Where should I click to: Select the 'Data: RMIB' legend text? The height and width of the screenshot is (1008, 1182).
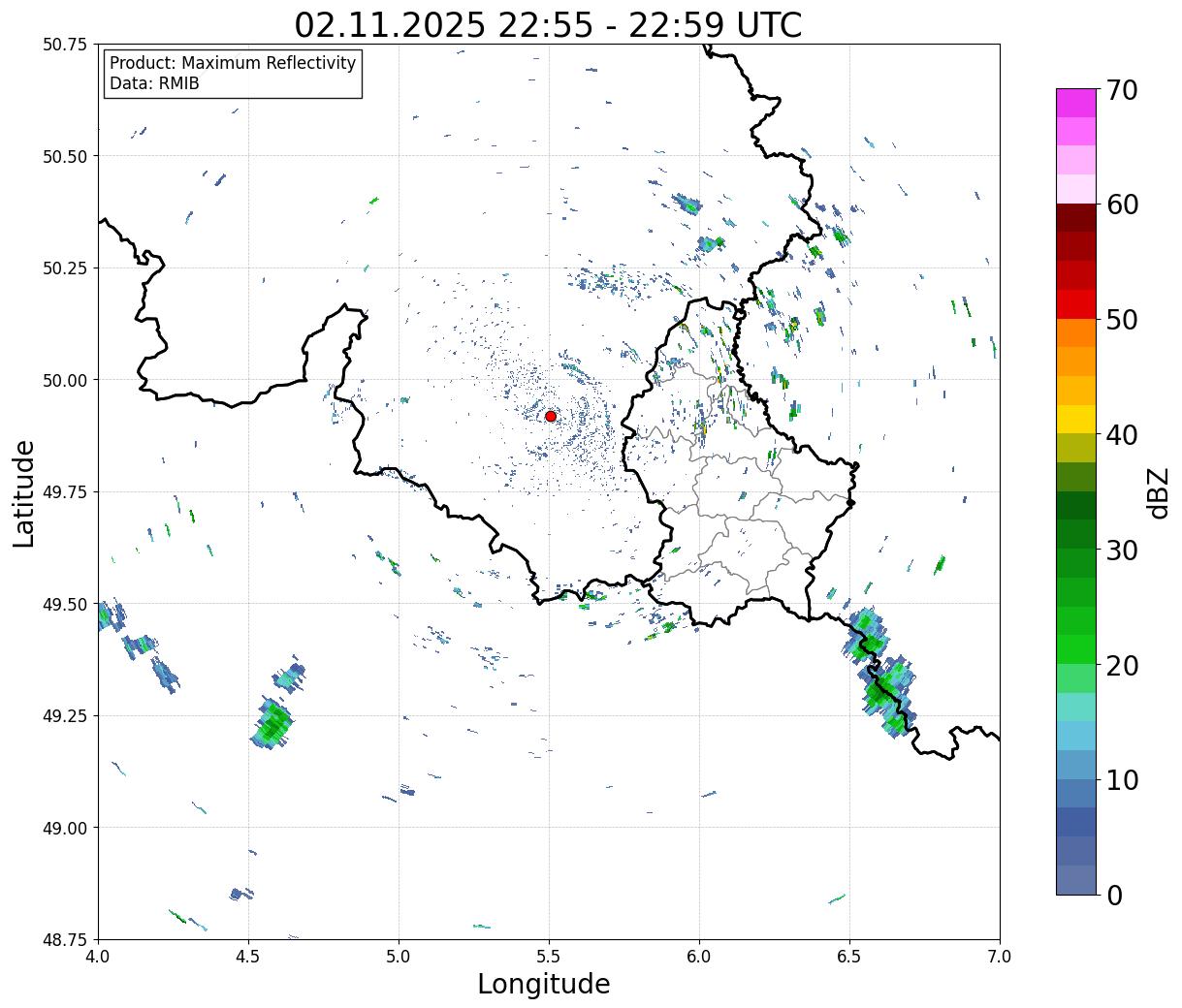154,83
